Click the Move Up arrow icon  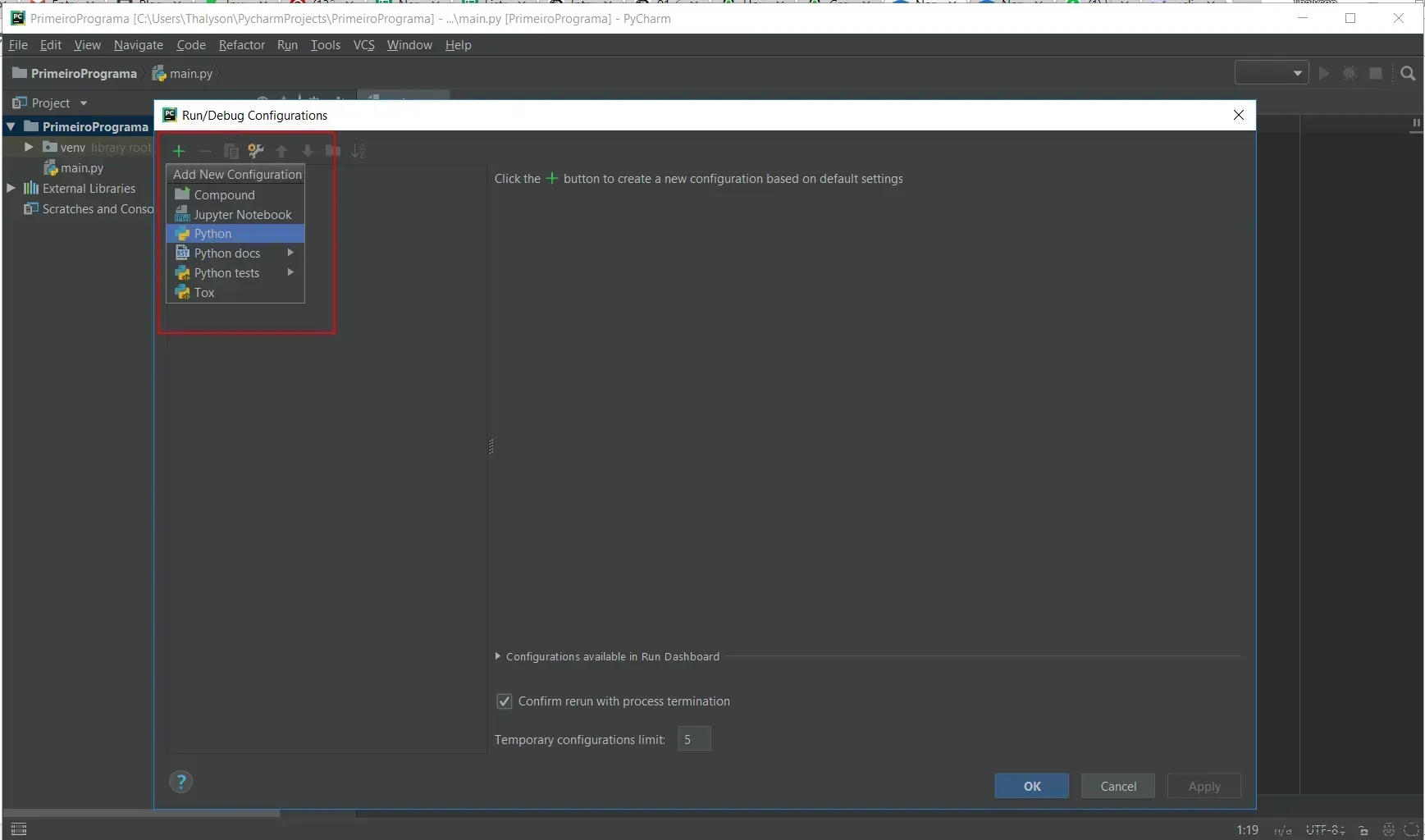click(x=281, y=151)
